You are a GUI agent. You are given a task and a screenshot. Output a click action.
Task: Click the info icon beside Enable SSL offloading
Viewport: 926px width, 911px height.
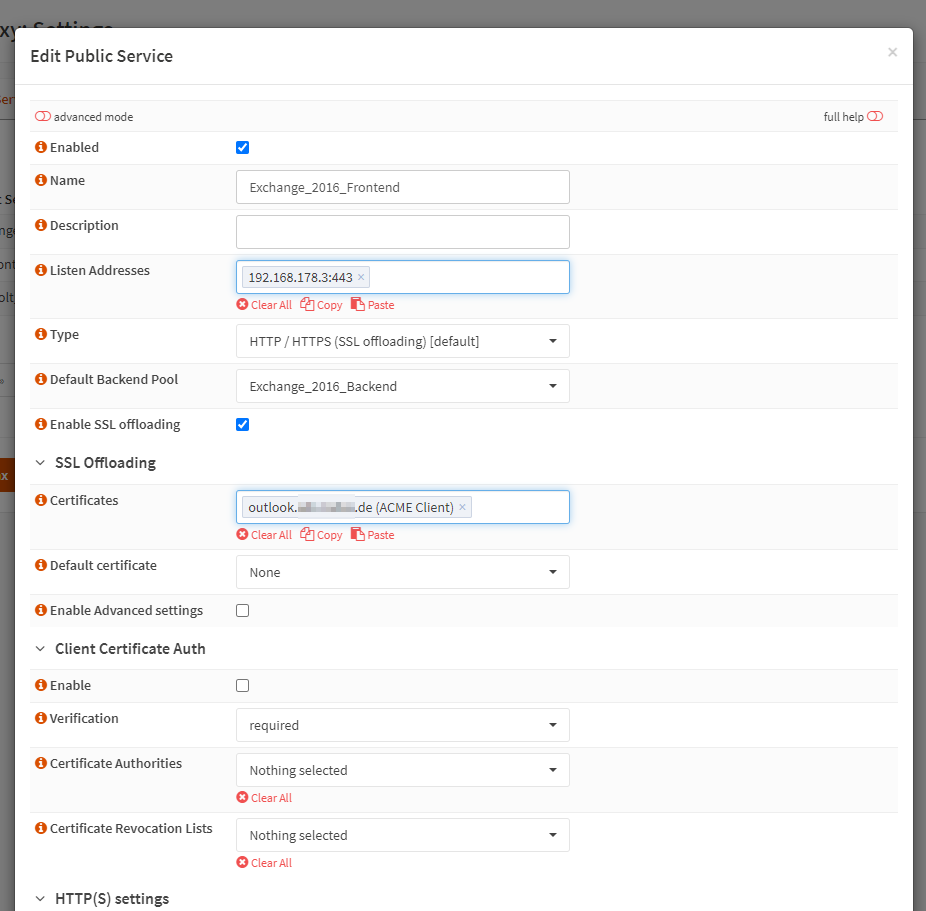point(41,423)
